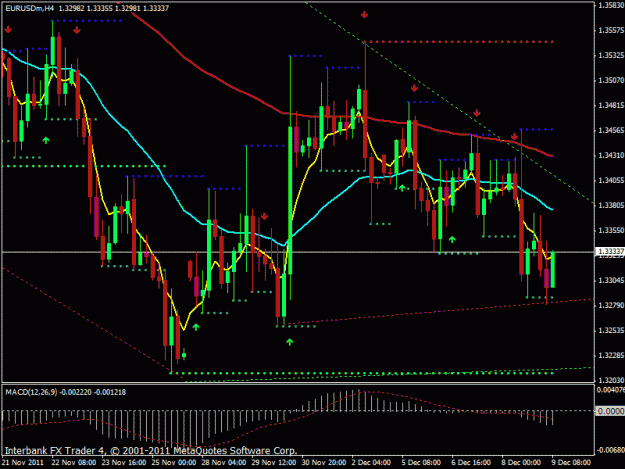The image size is (625, 469).
Task: Click the MACD(12,26,9) indicator label
Action: [31, 392]
